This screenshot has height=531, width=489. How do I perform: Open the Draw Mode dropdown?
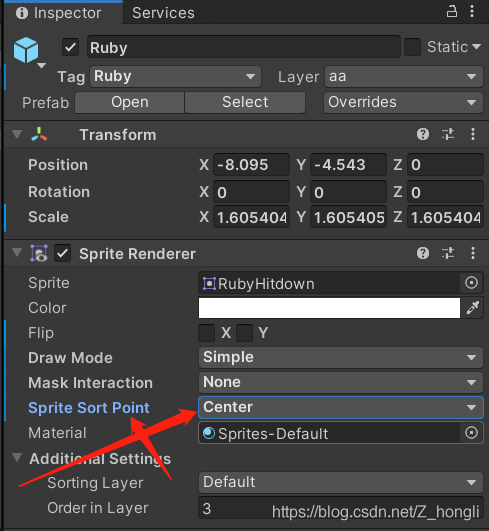[x=341, y=357]
